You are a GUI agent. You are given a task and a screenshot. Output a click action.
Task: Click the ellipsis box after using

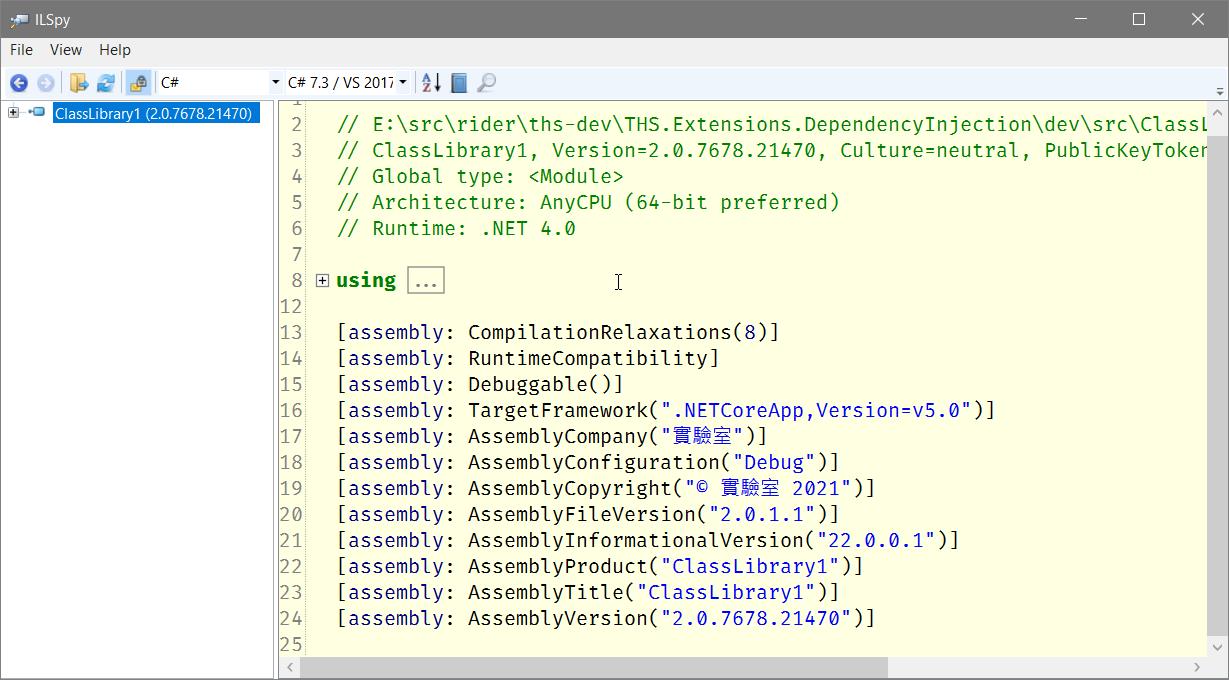426,281
